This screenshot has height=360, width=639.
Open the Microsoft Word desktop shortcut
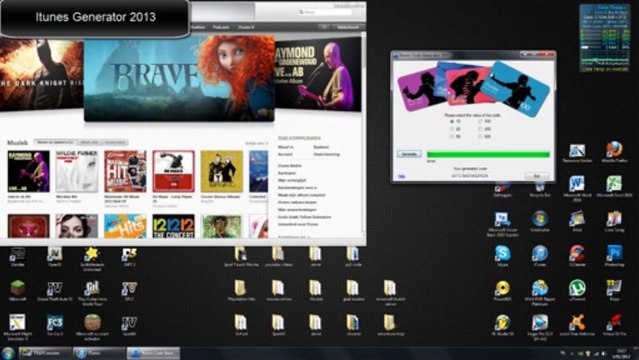pos(577,188)
